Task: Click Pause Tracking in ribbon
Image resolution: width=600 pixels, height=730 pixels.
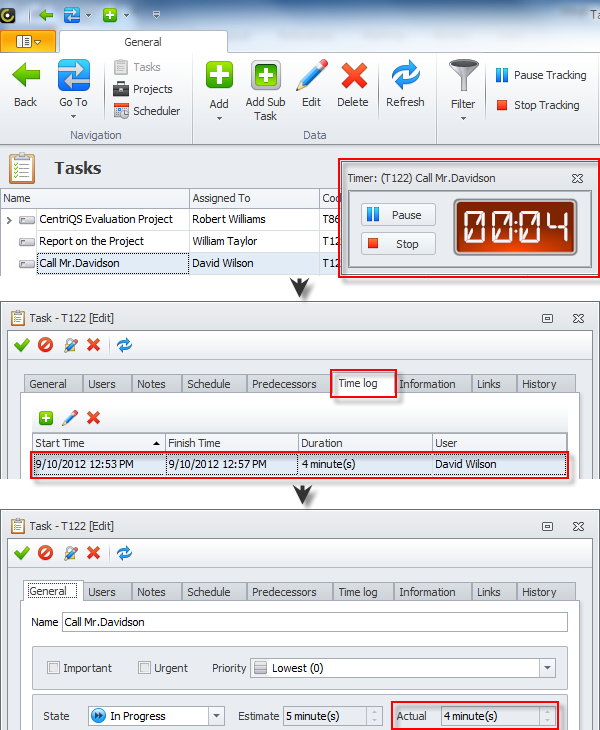Action: coord(541,75)
